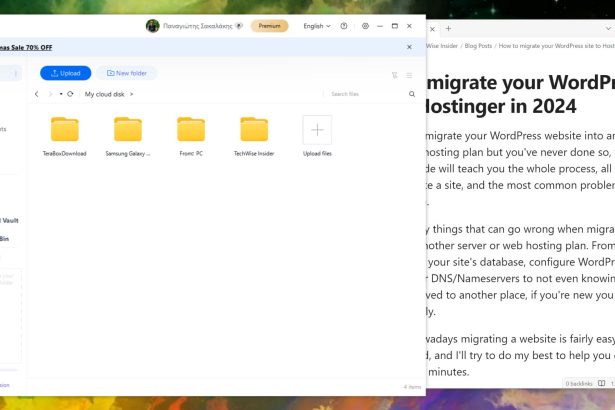Screen dimensions: 615x410
Task: Open the Premium upgrade badge
Action: [269, 26]
